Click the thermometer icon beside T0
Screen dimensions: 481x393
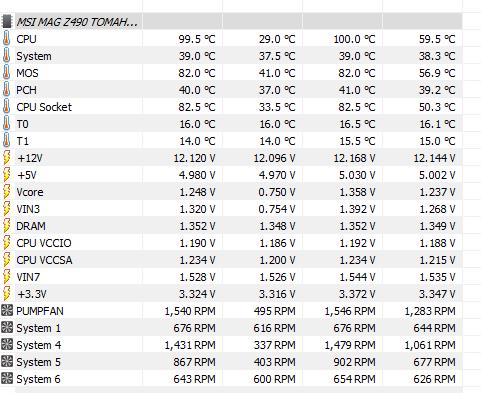[6, 124]
